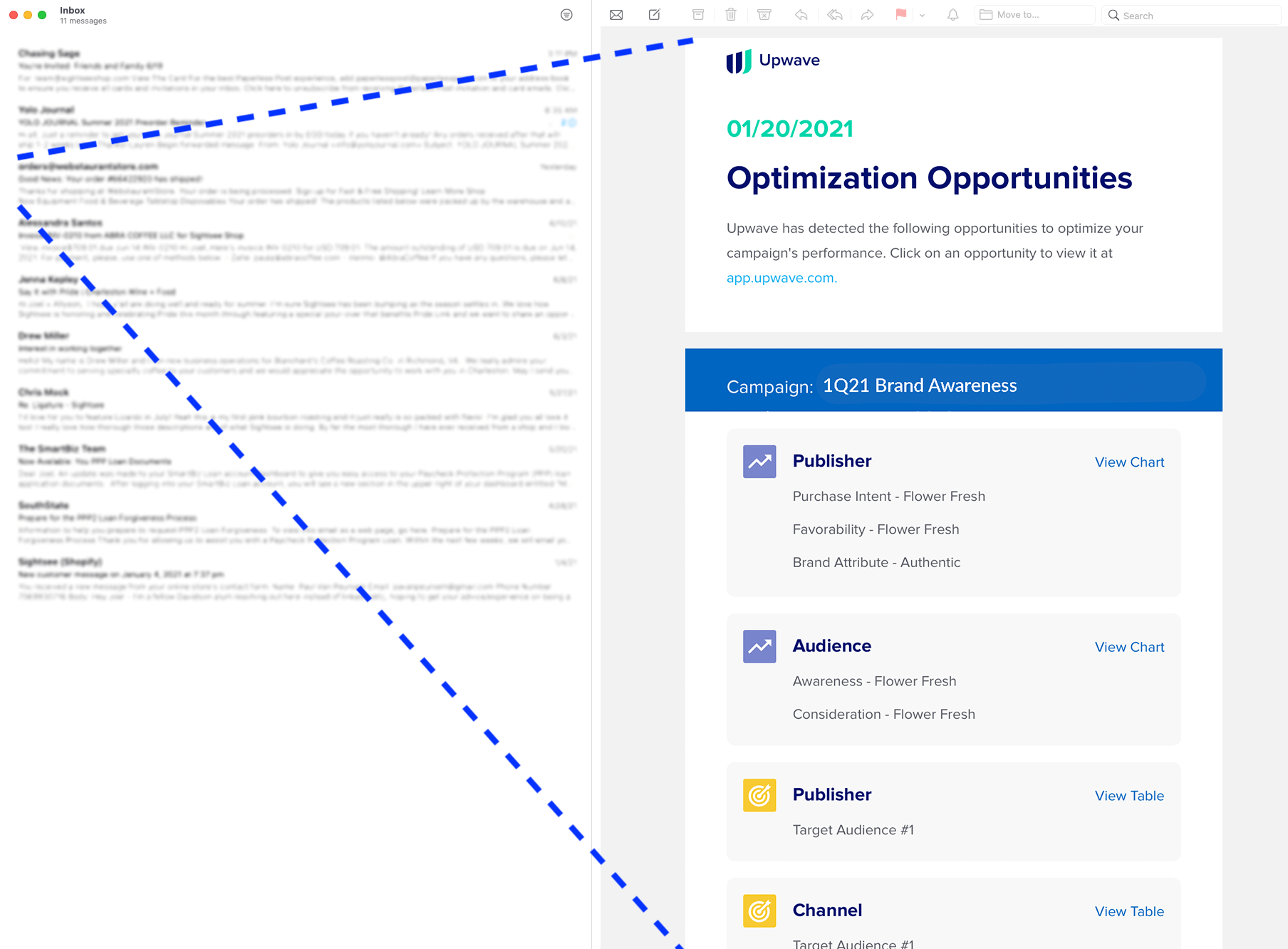The image size is (1288, 949).
Task: Select 'Awareness - Flower Fresh' text
Action: click(875, 681)
